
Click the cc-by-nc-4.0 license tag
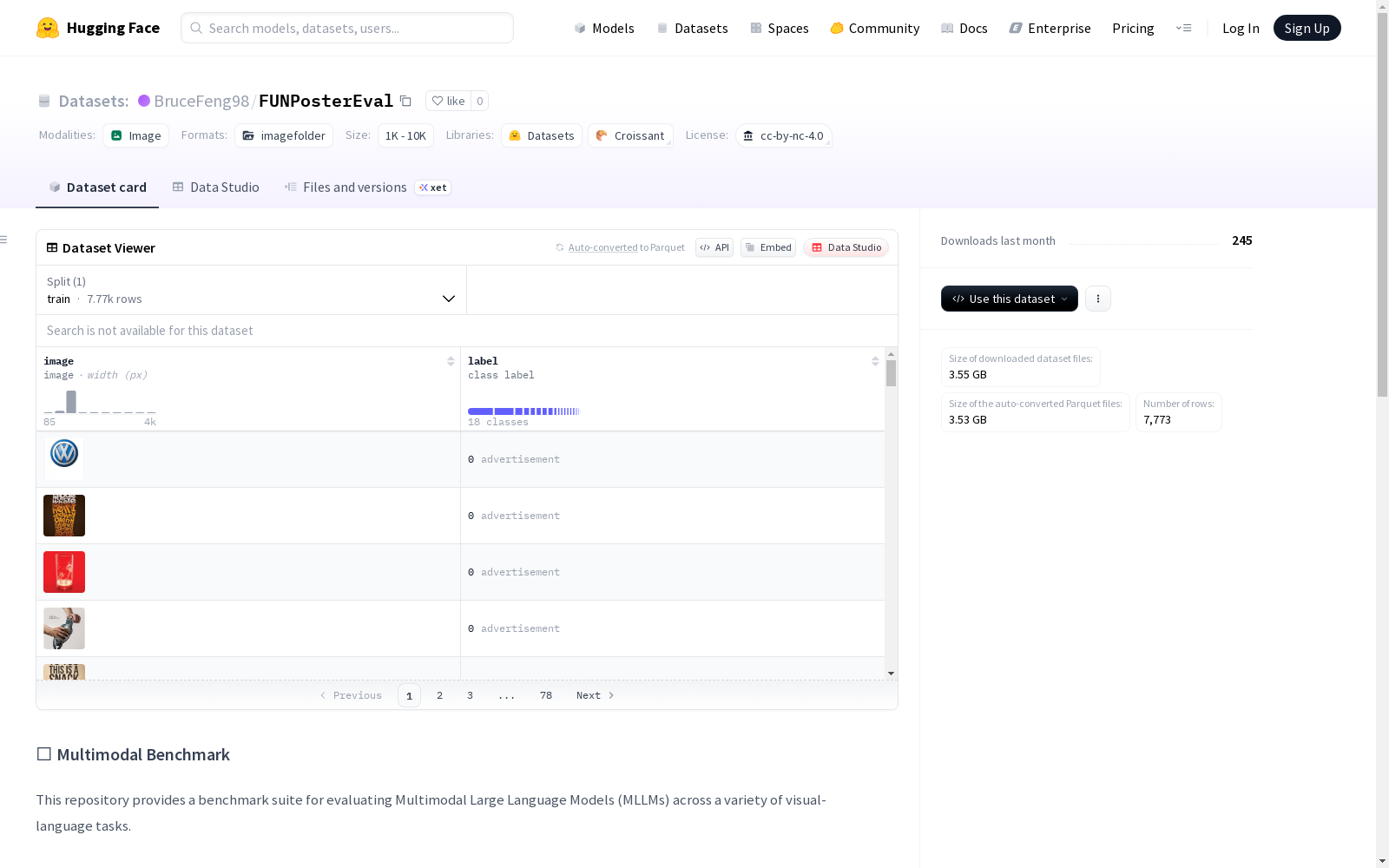(783, 135)
